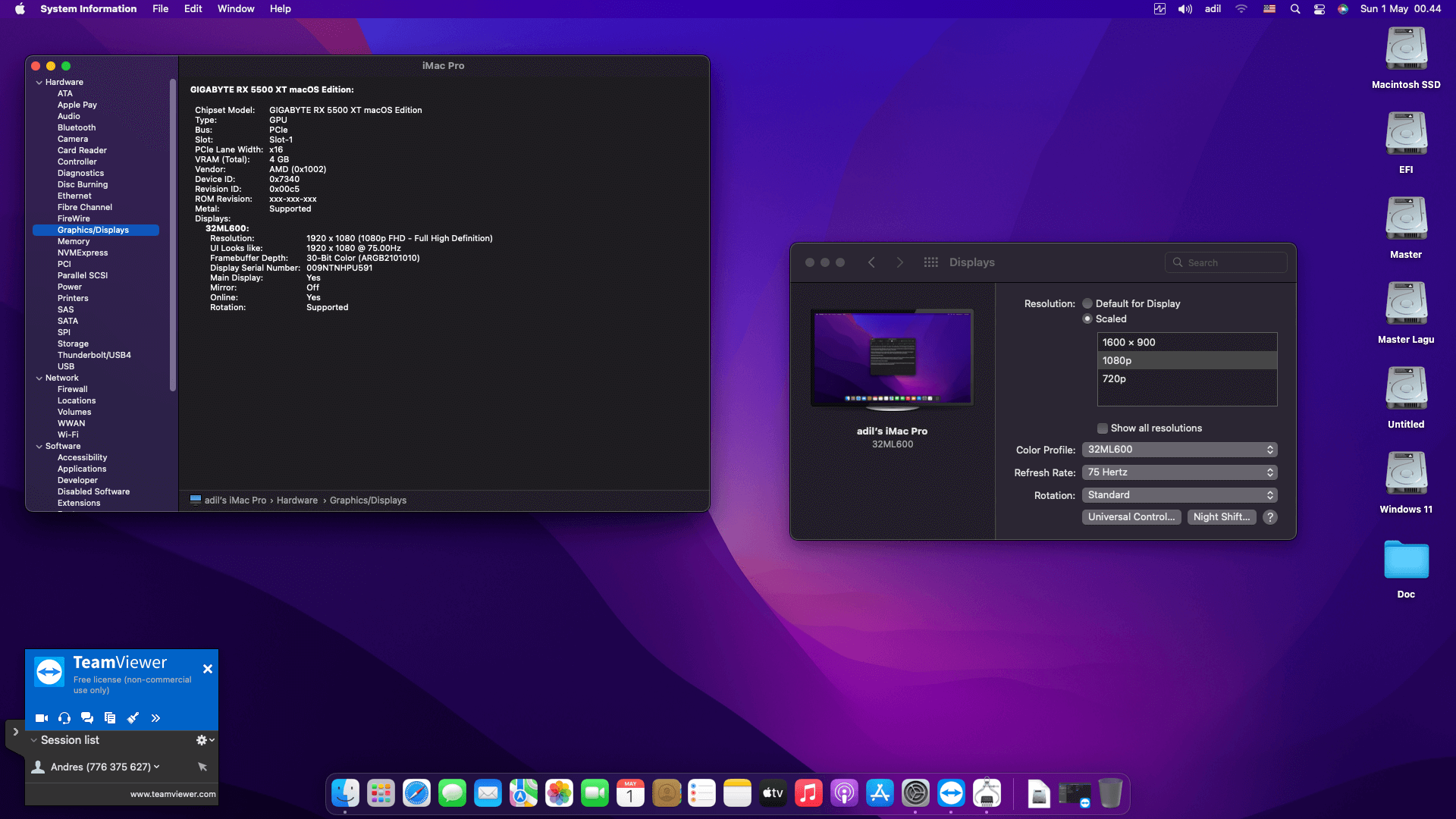The height and width of the screenshot is (819, 1456).
Task: Launch Safari from the Dock
Action: point(416,793)
